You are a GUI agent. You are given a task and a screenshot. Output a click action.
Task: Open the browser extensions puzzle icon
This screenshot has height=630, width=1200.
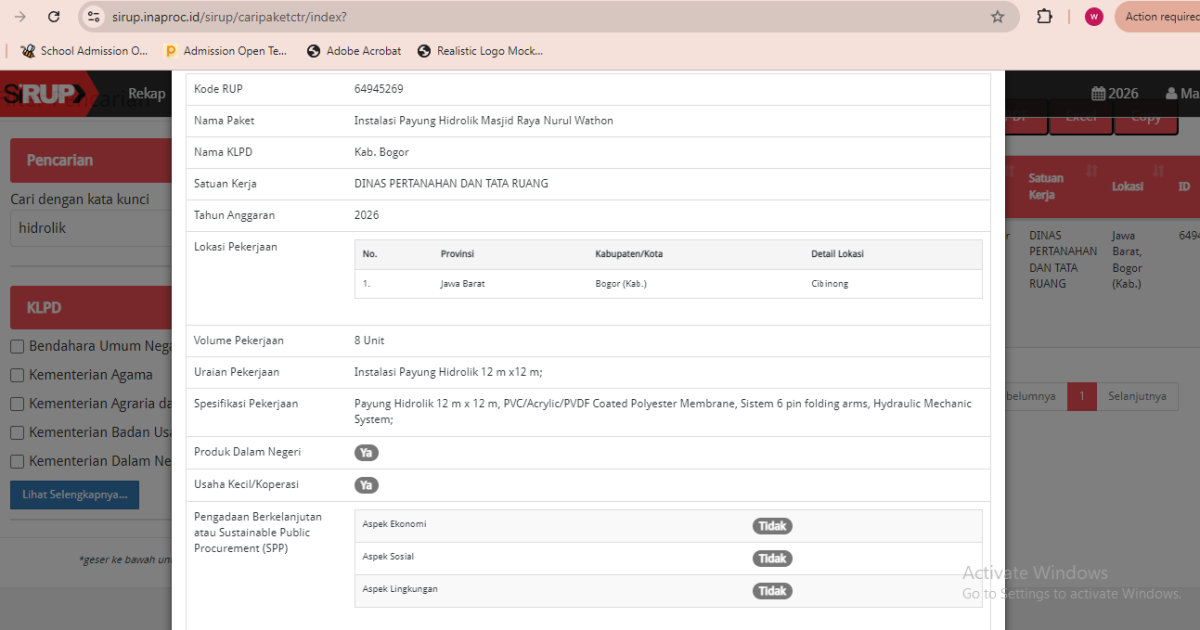[1045, 17]
